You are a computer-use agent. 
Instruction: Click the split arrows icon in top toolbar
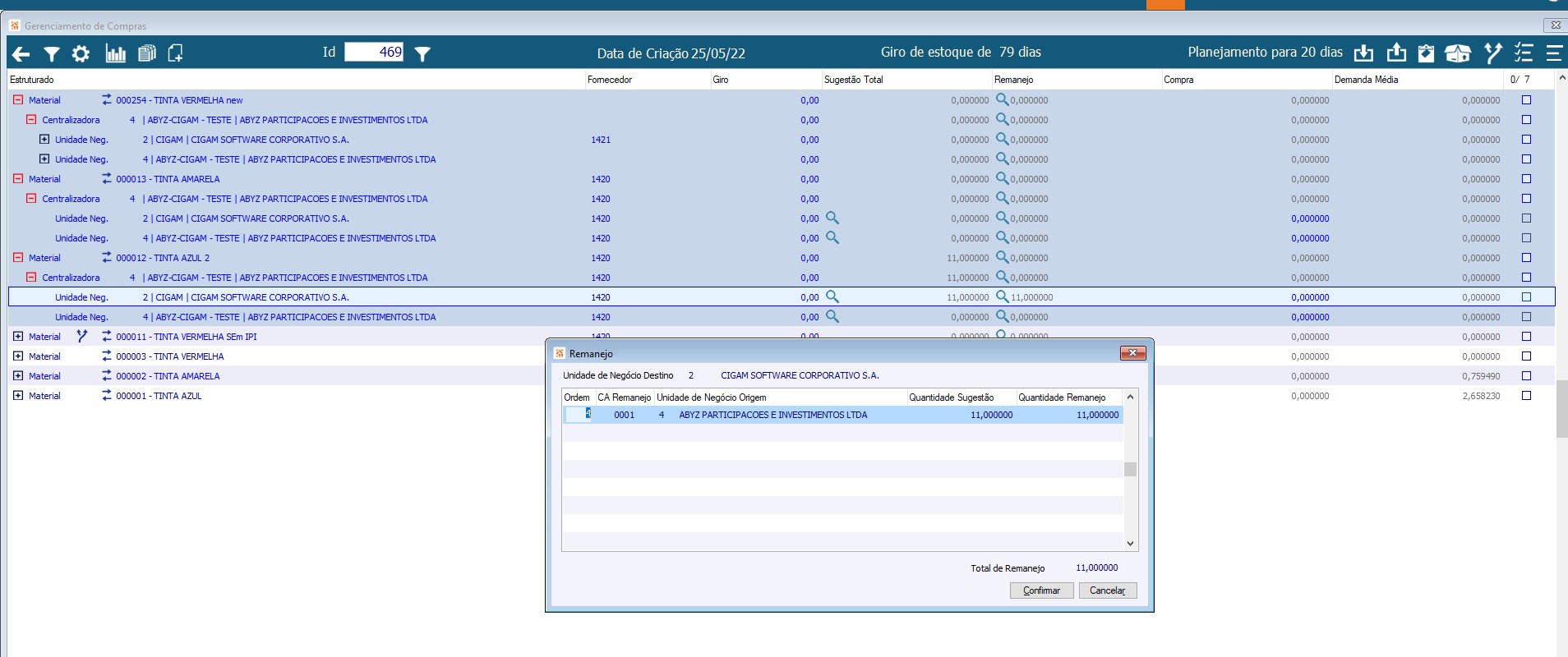tap(1492, 53)
